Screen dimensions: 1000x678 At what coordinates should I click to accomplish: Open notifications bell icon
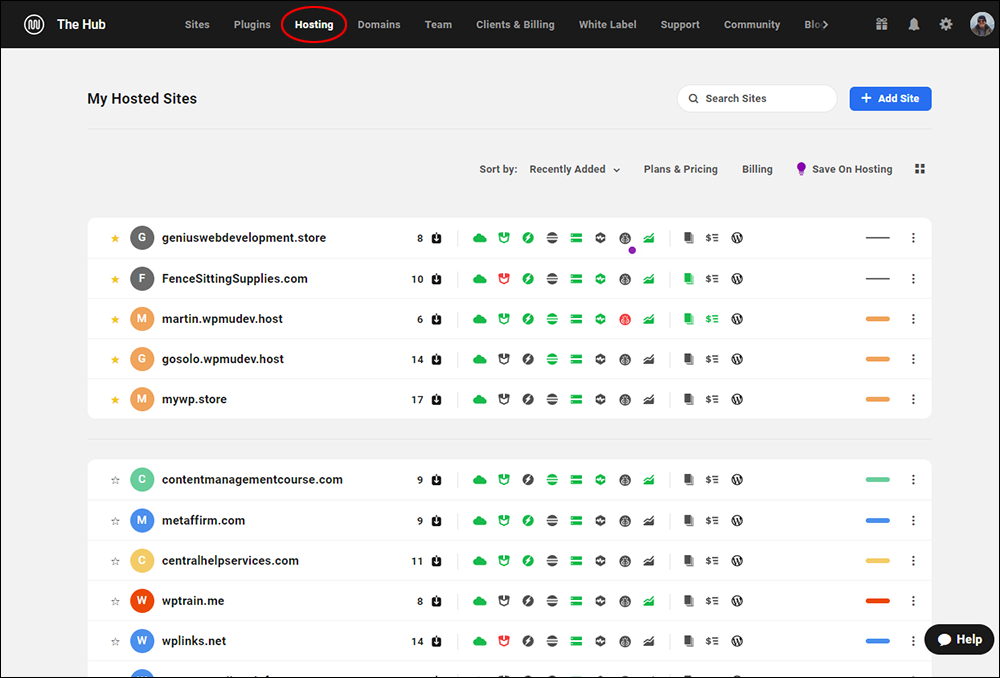pyautogui.click(x=914, y=24)
